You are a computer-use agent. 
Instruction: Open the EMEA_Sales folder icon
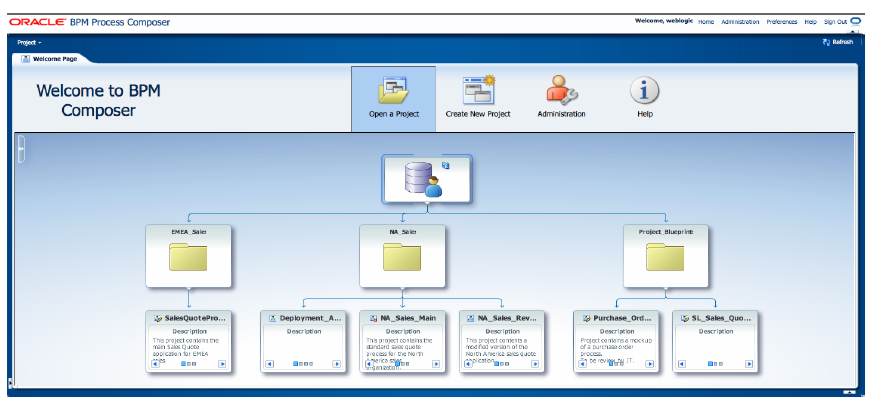pos(188,257)
